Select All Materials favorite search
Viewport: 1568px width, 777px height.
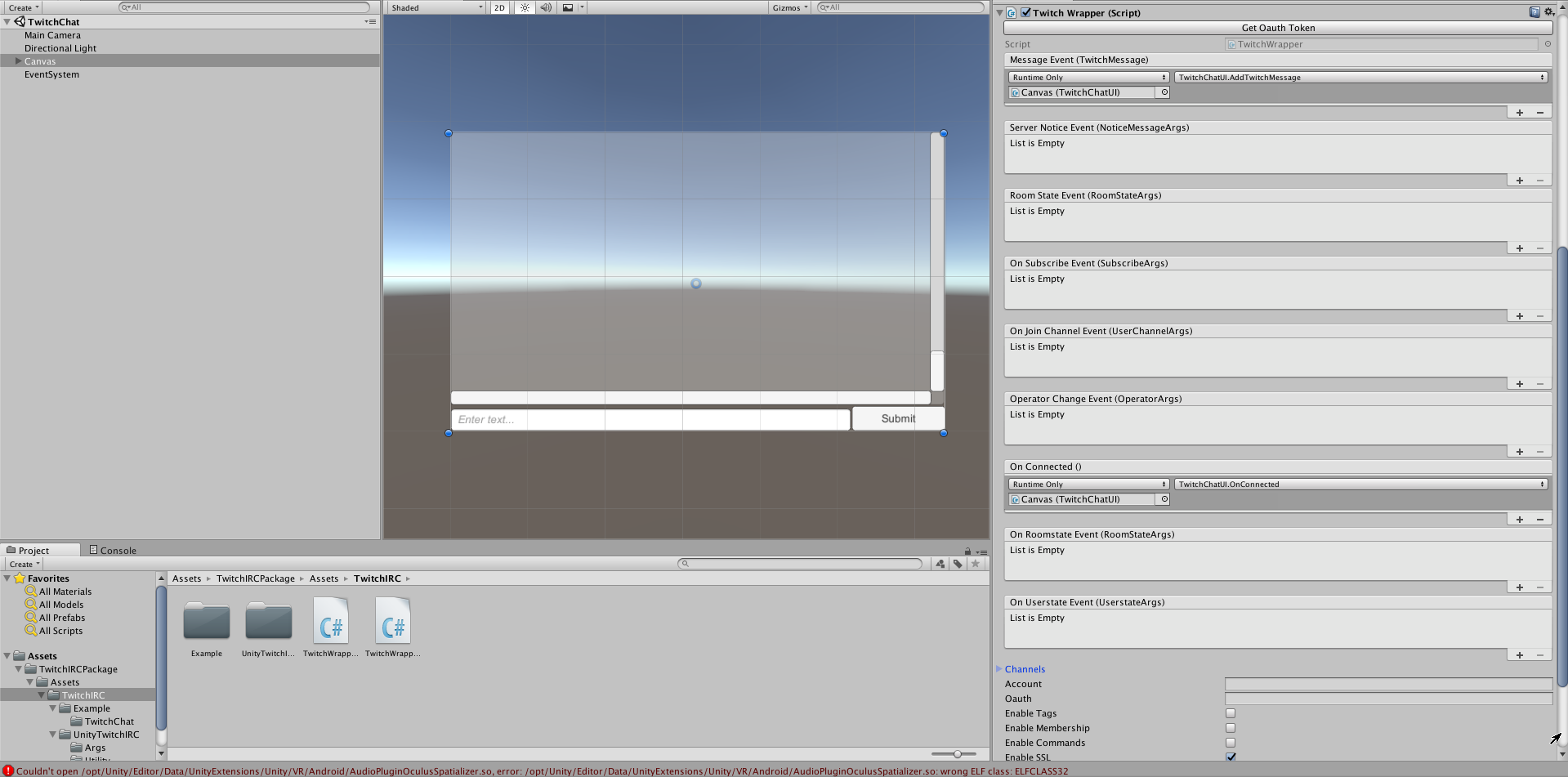point(65,592)
